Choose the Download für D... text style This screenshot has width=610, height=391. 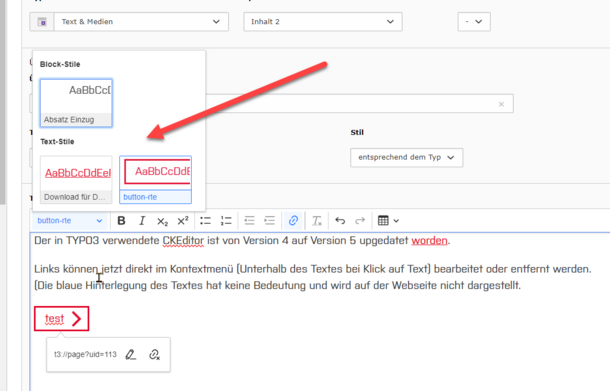click(x=76, y=180)
